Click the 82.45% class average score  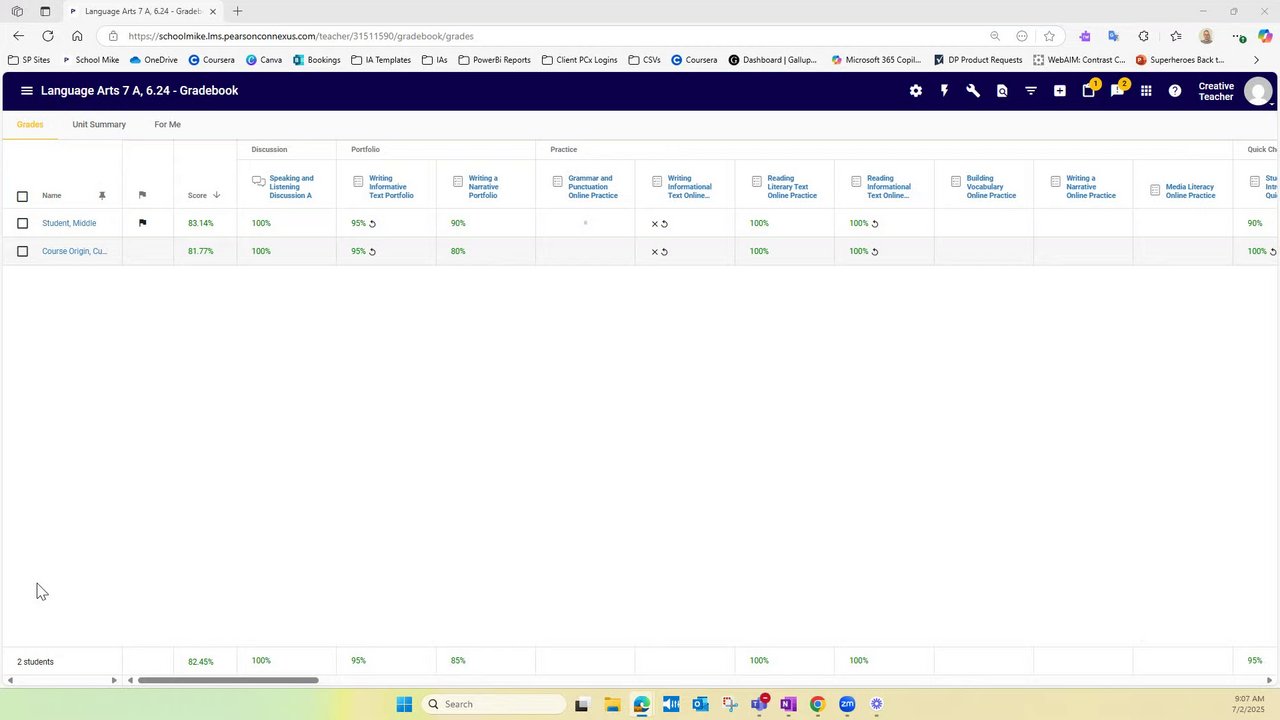(x=200, y=662)
